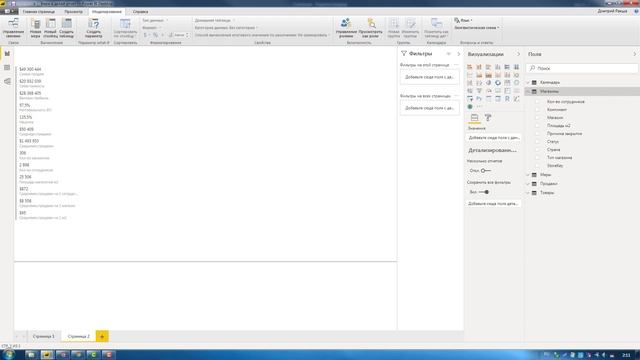Select the clustered column chart visual
Viewport: 640px width, 360px height.
498,67
